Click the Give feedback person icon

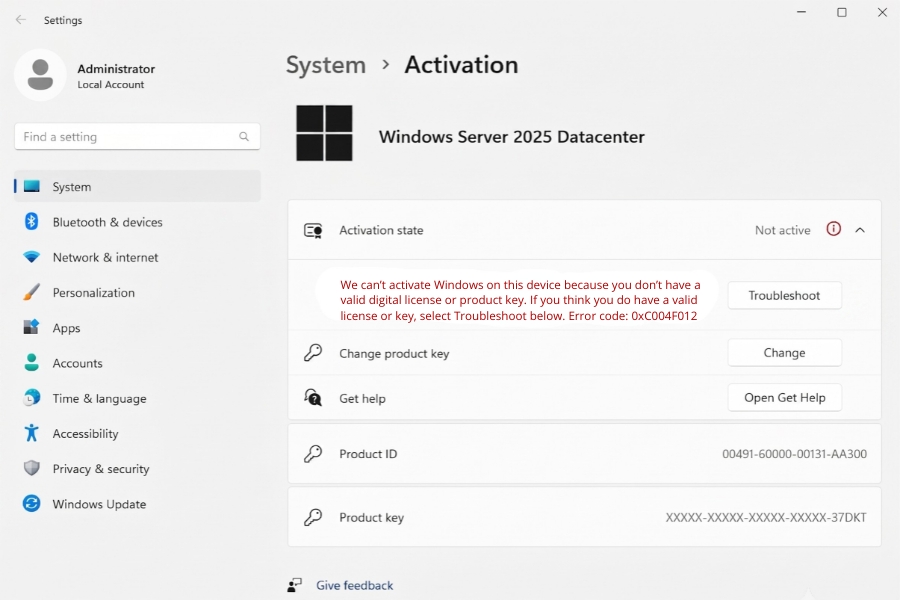point(294,585)
